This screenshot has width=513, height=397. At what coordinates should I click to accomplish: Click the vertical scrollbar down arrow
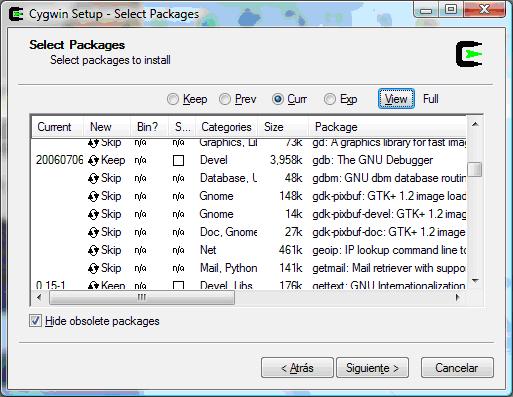pos(475,281)
